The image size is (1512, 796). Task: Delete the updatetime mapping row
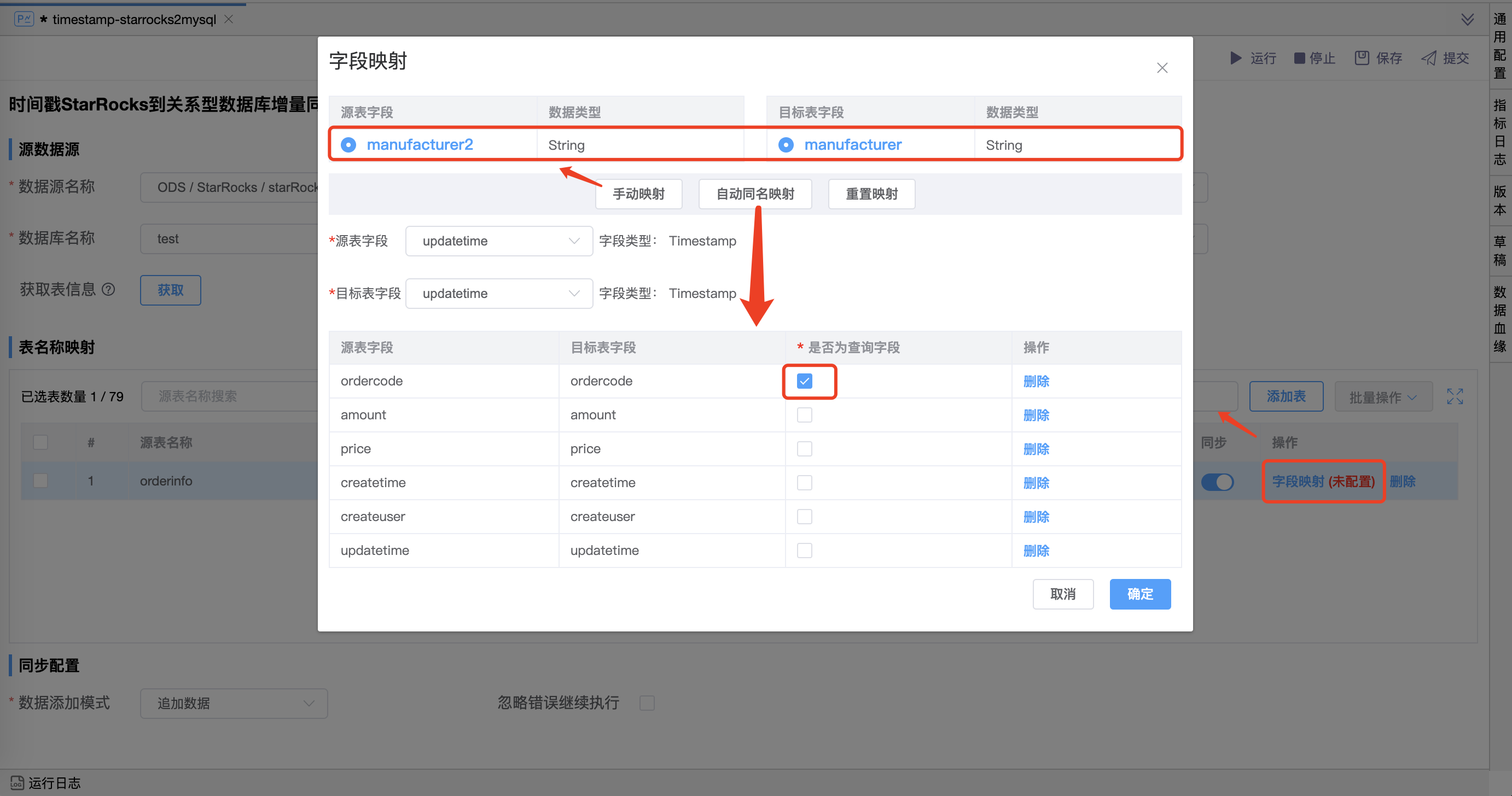[1036, 551]
